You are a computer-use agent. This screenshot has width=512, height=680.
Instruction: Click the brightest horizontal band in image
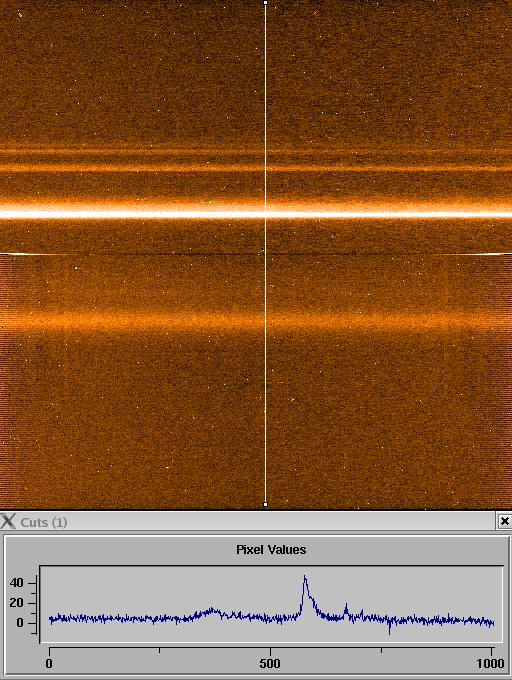(256, 213)
